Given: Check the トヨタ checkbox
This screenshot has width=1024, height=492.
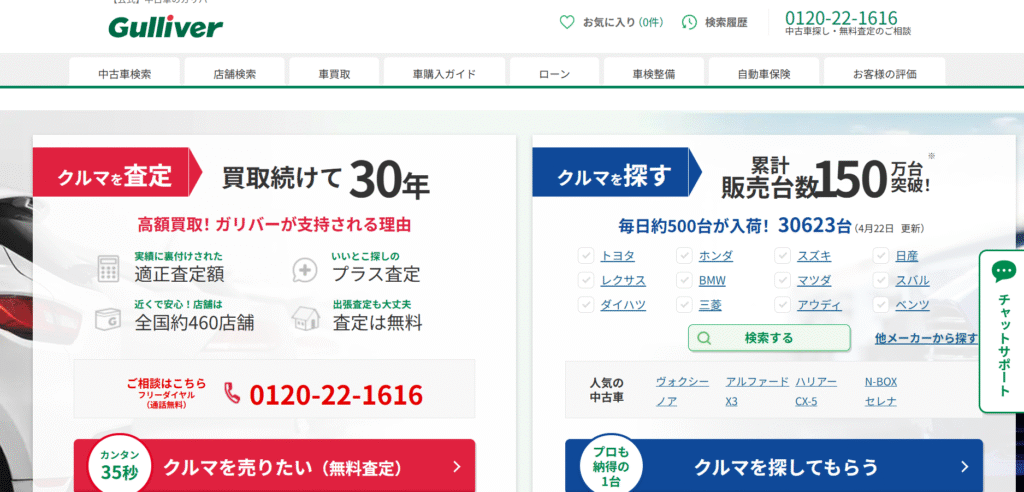Looking at the screenshot, I should 585,255.
